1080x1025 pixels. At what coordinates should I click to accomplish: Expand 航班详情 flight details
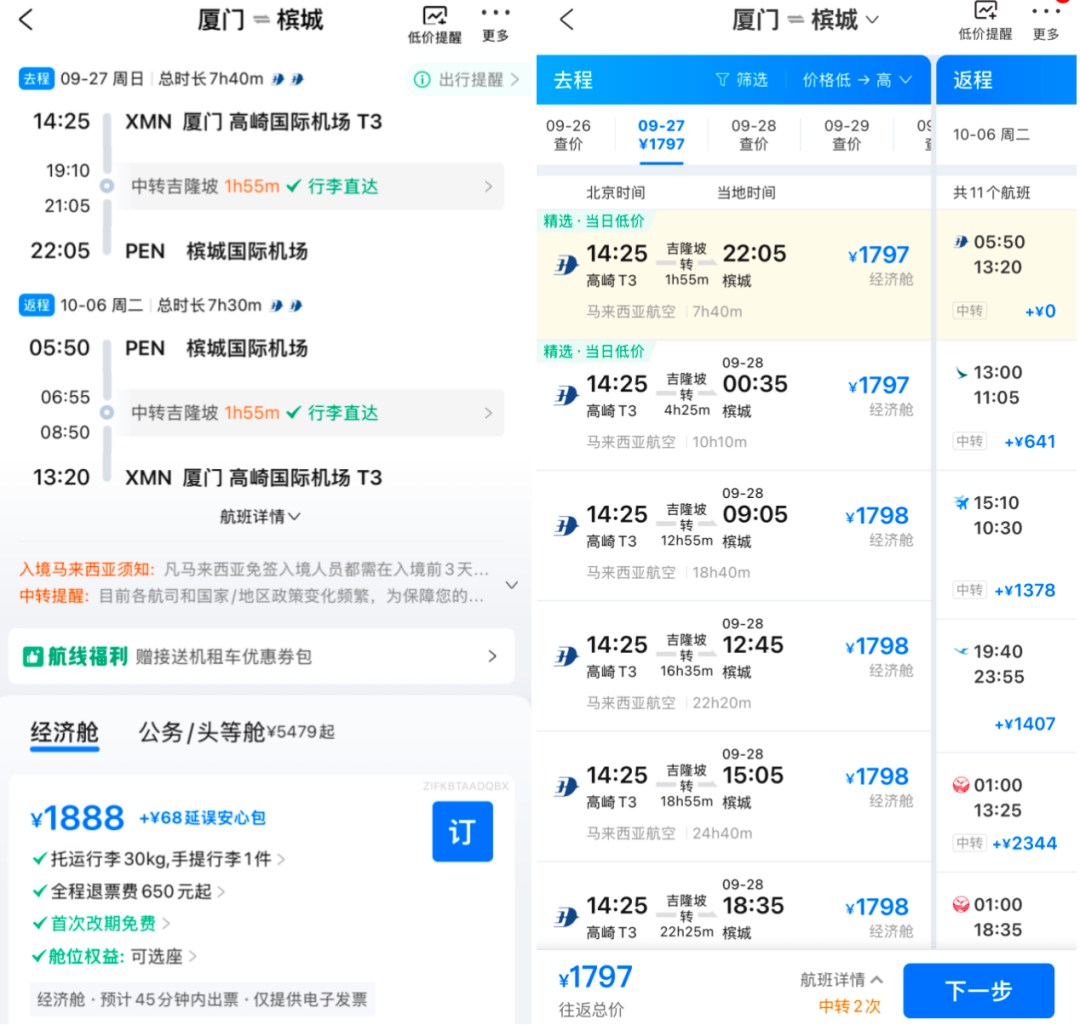(x=260, y=516)
